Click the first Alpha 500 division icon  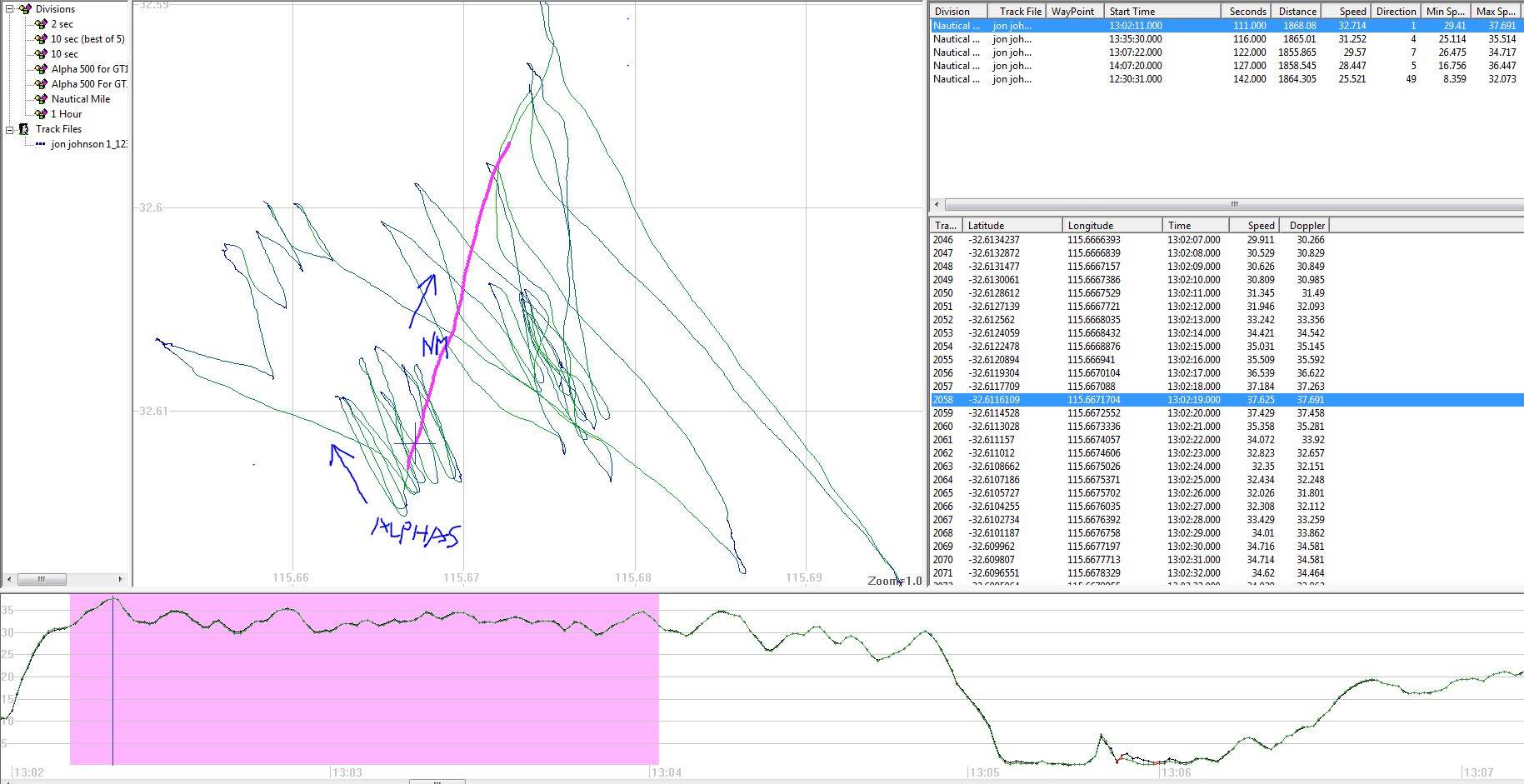pyautogui.click(x=41, y=69)
